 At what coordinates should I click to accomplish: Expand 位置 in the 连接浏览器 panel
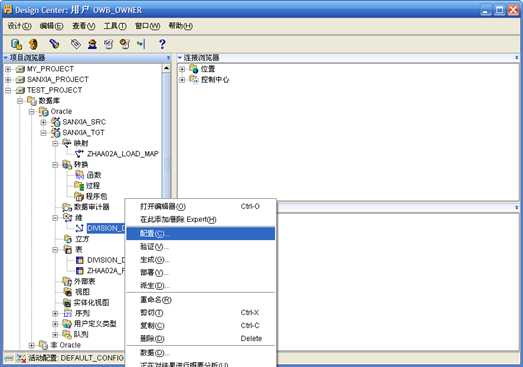[x=182, y=69]
